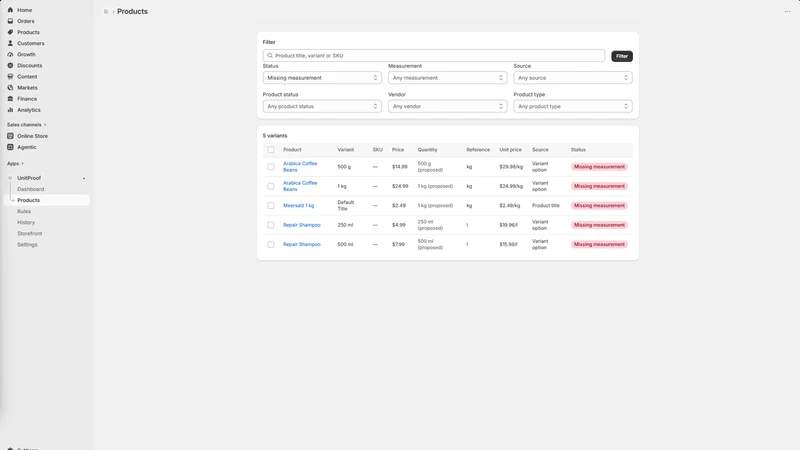The image size is (800, 450).
Task: Open UnitProof Storefront page
Action: pos(30,234)
